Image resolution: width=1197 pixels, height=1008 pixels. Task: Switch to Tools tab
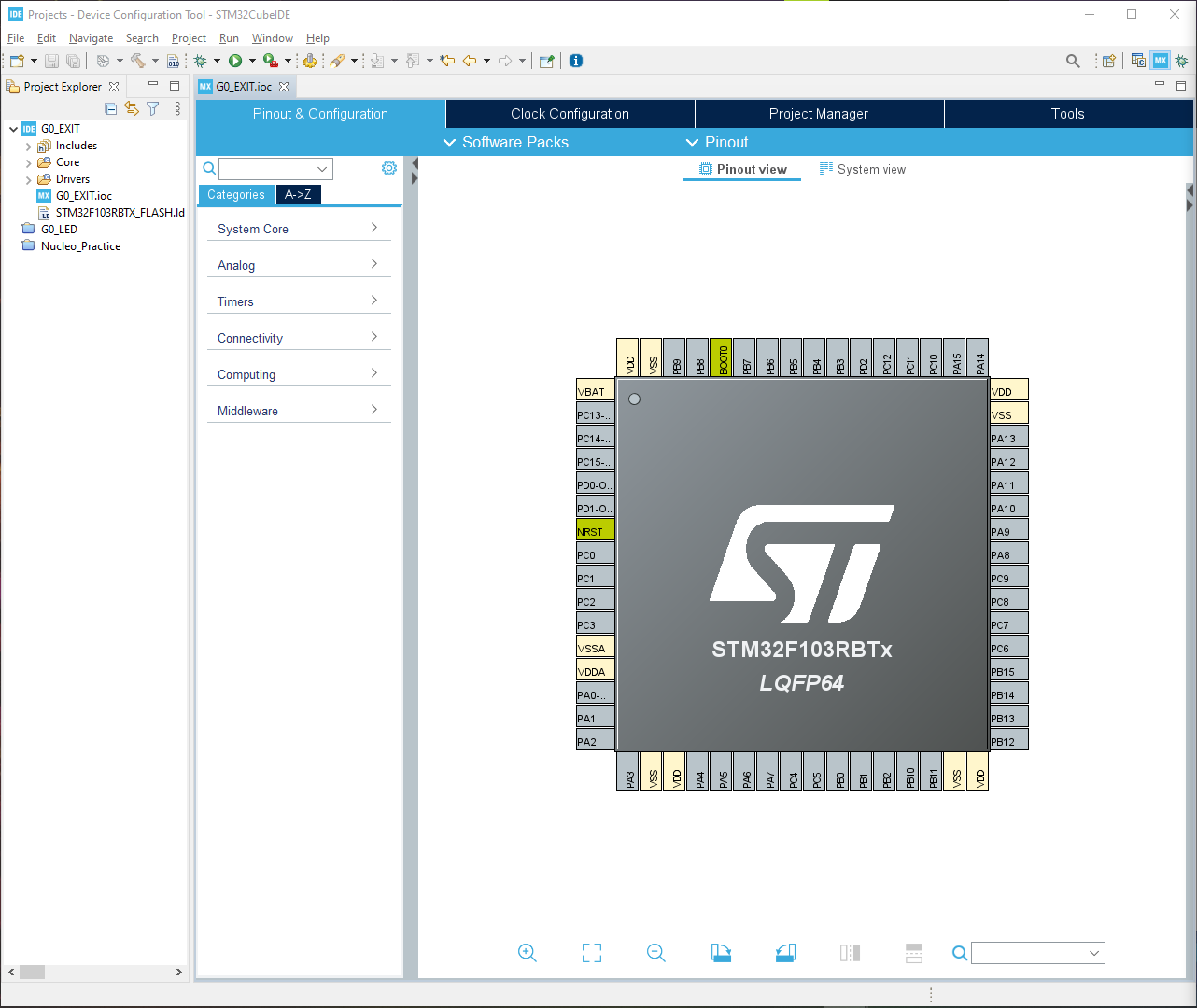click(x=1068, y=114)
